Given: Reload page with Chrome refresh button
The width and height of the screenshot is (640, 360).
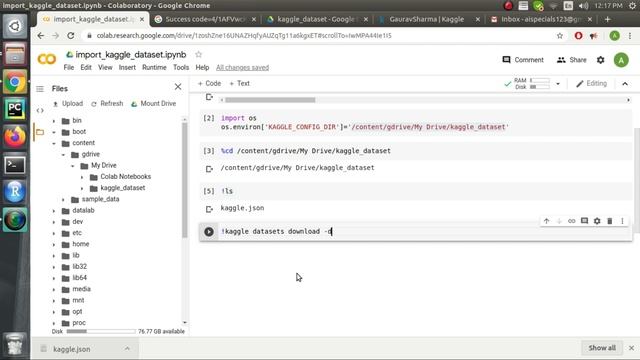Looking at the screenshot, I should click(71, 36).
